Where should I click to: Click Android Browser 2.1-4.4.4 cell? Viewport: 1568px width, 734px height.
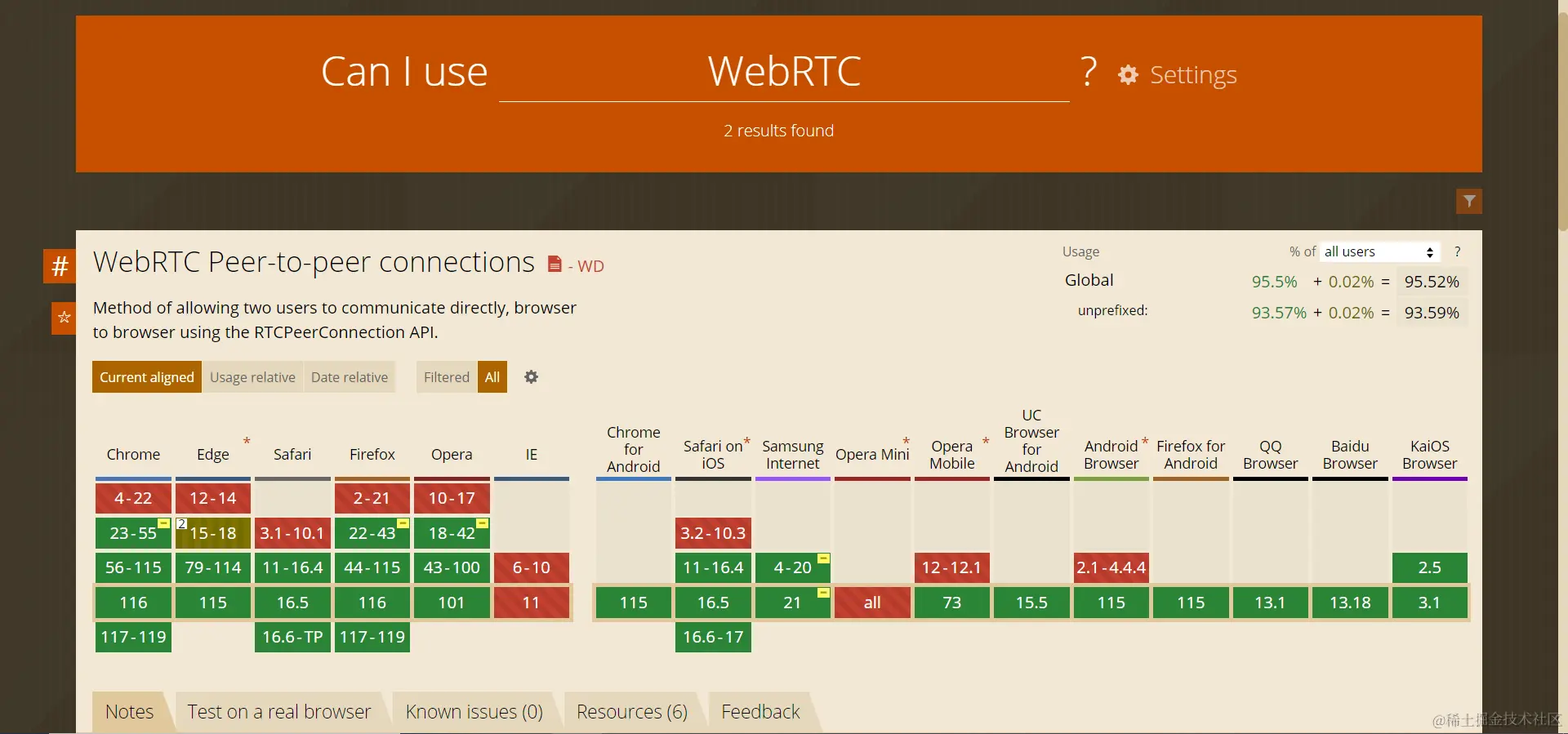pos(1111,567)
